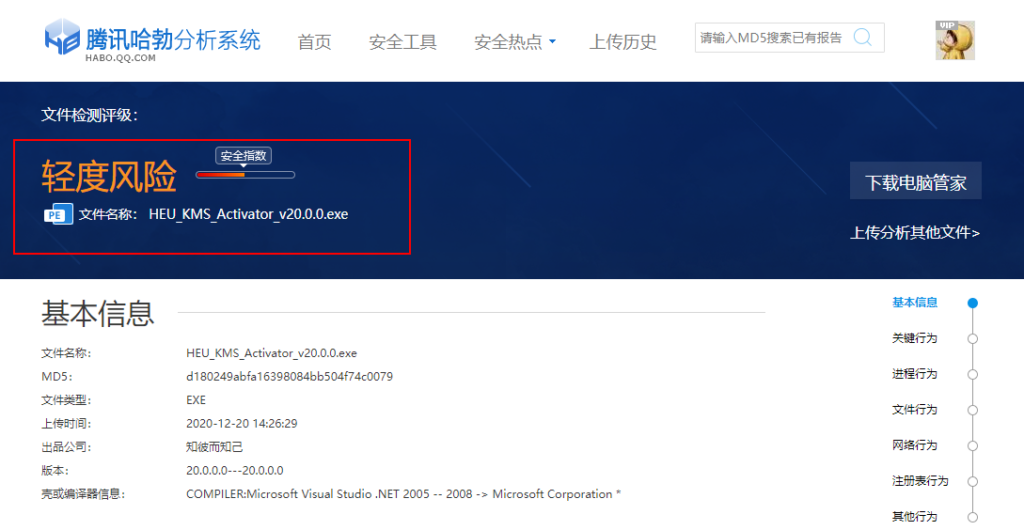Click the version value 20.0.0.0---20.0.0.0
Viewport: 1024px width, 530px height.
[x=234, y=471]
